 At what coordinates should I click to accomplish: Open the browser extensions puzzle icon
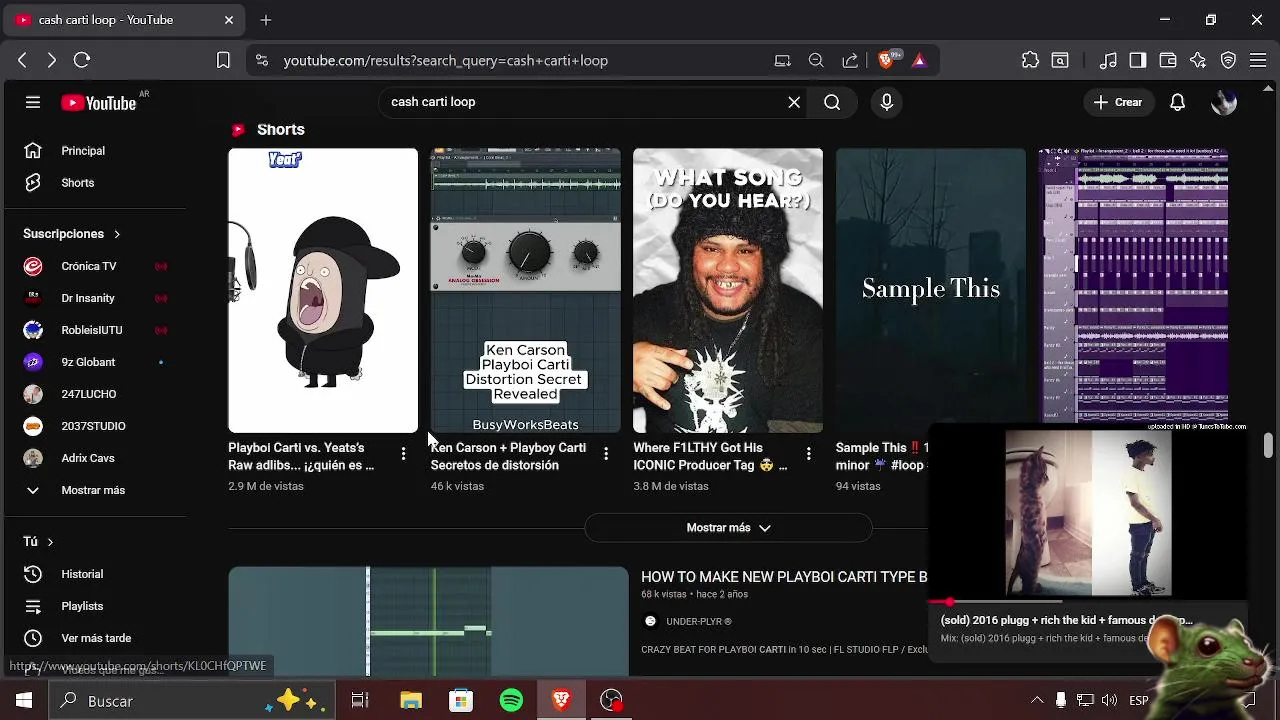1030,60
